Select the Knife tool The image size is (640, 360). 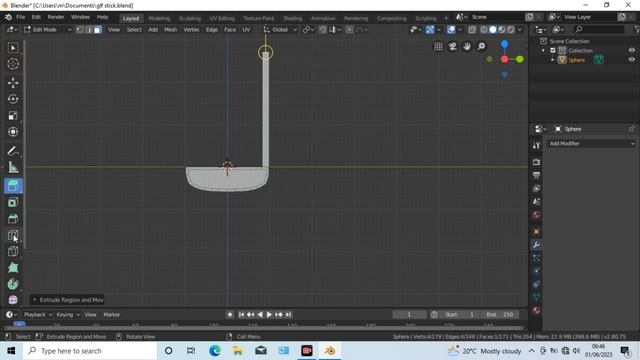point(13,251)
